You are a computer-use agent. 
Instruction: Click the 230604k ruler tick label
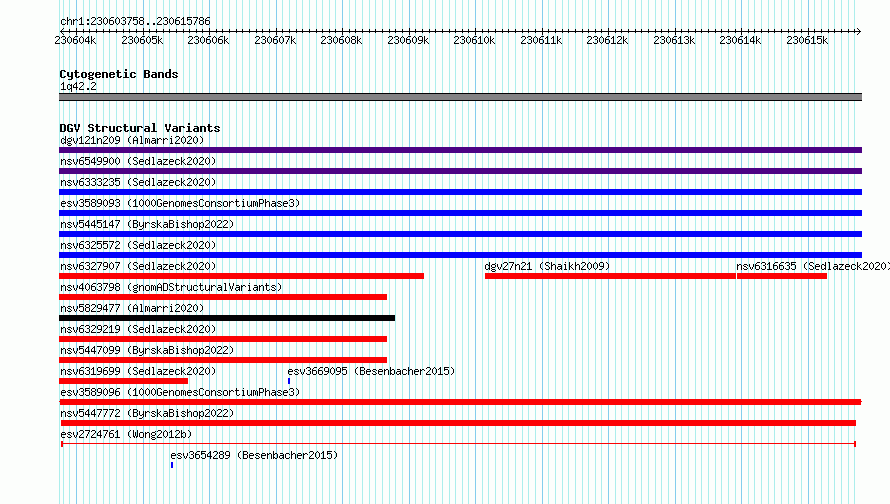pos(75,40)
